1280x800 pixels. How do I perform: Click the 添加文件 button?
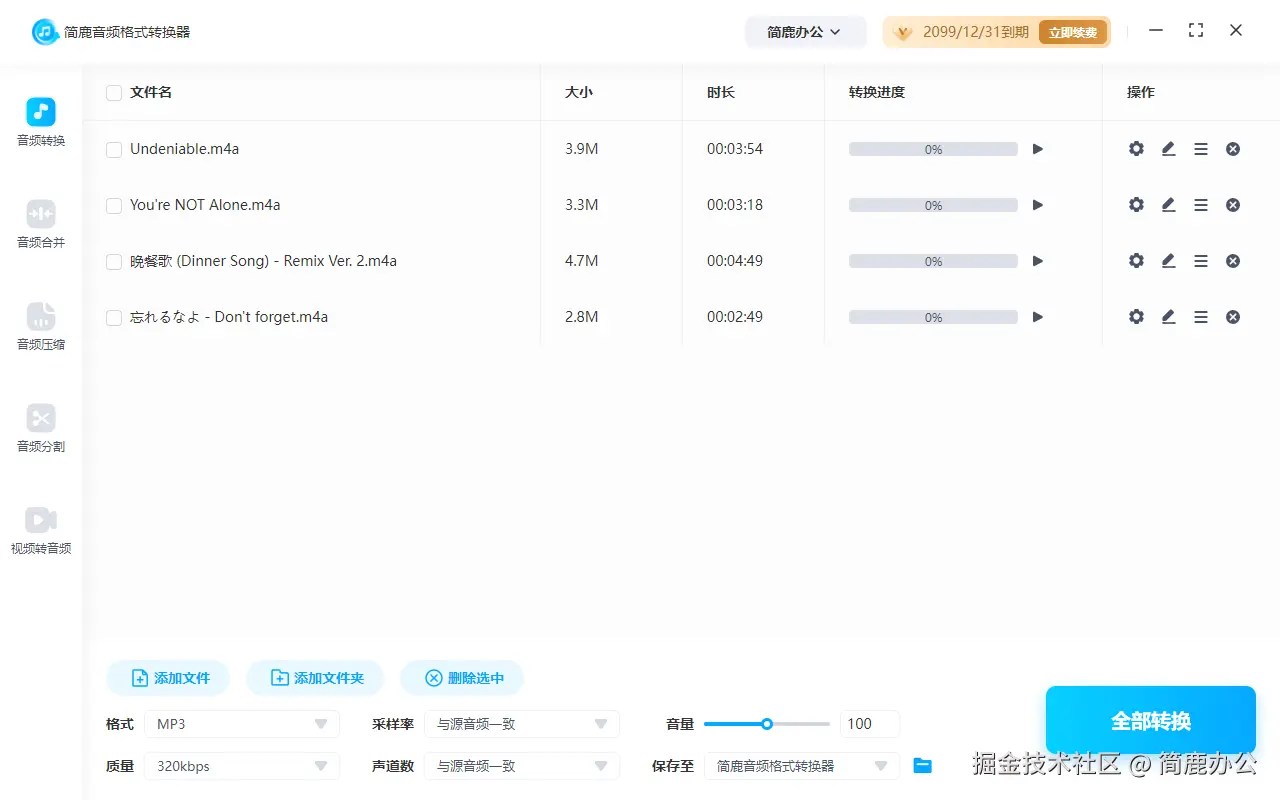(x=168, y=678)
